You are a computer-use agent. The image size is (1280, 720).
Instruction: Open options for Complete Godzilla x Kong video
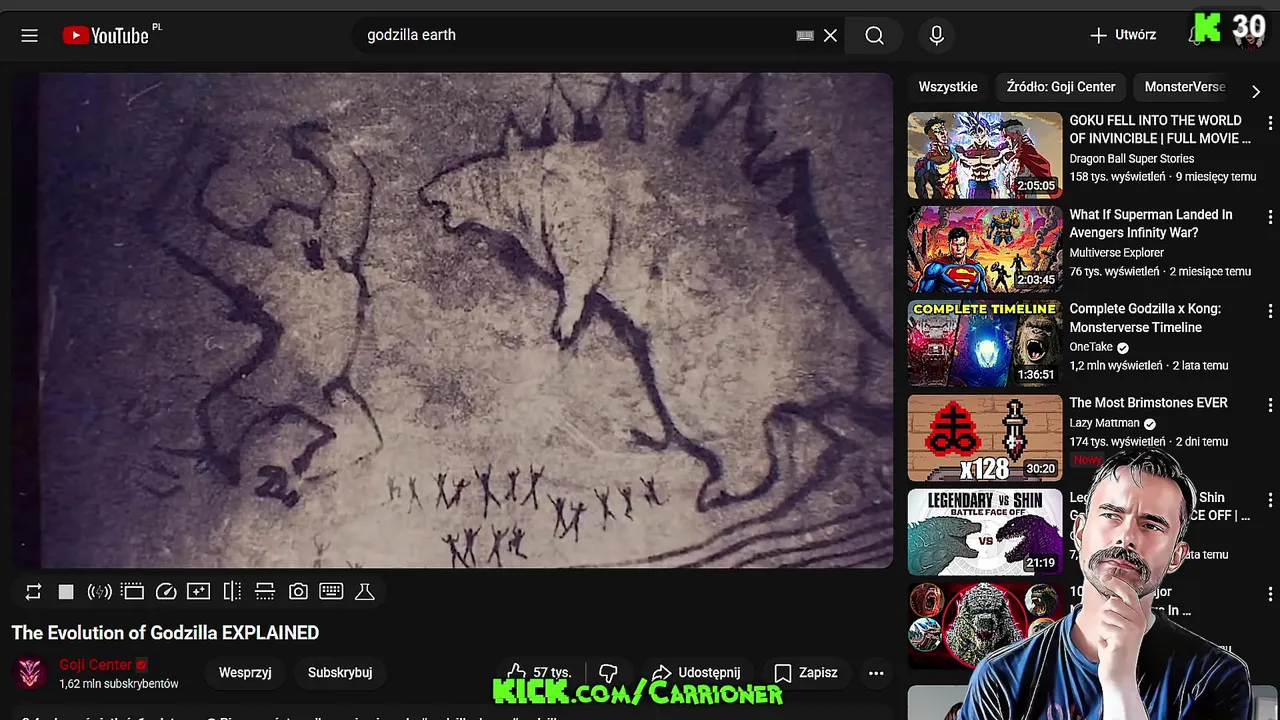click(1270, 311)
